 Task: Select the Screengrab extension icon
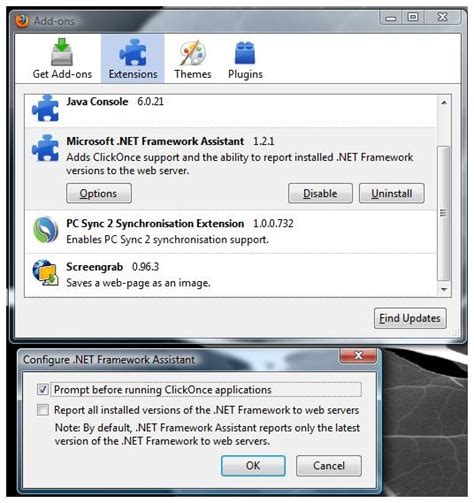click(46, 273)
